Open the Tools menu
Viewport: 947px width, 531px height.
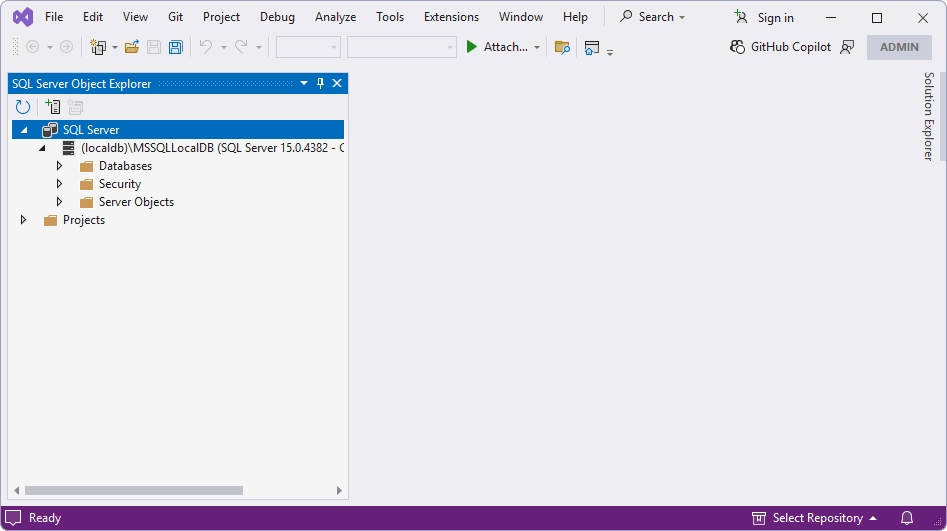point(390,17)
